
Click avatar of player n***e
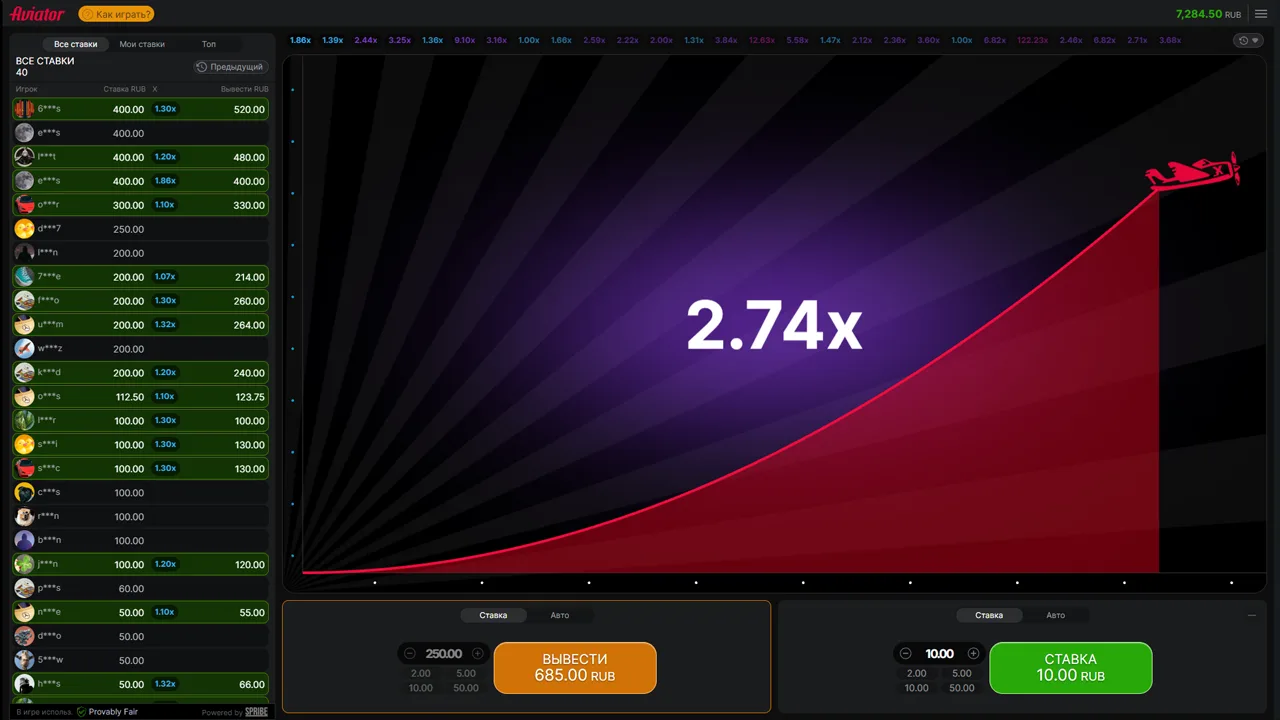coord(25,613)
